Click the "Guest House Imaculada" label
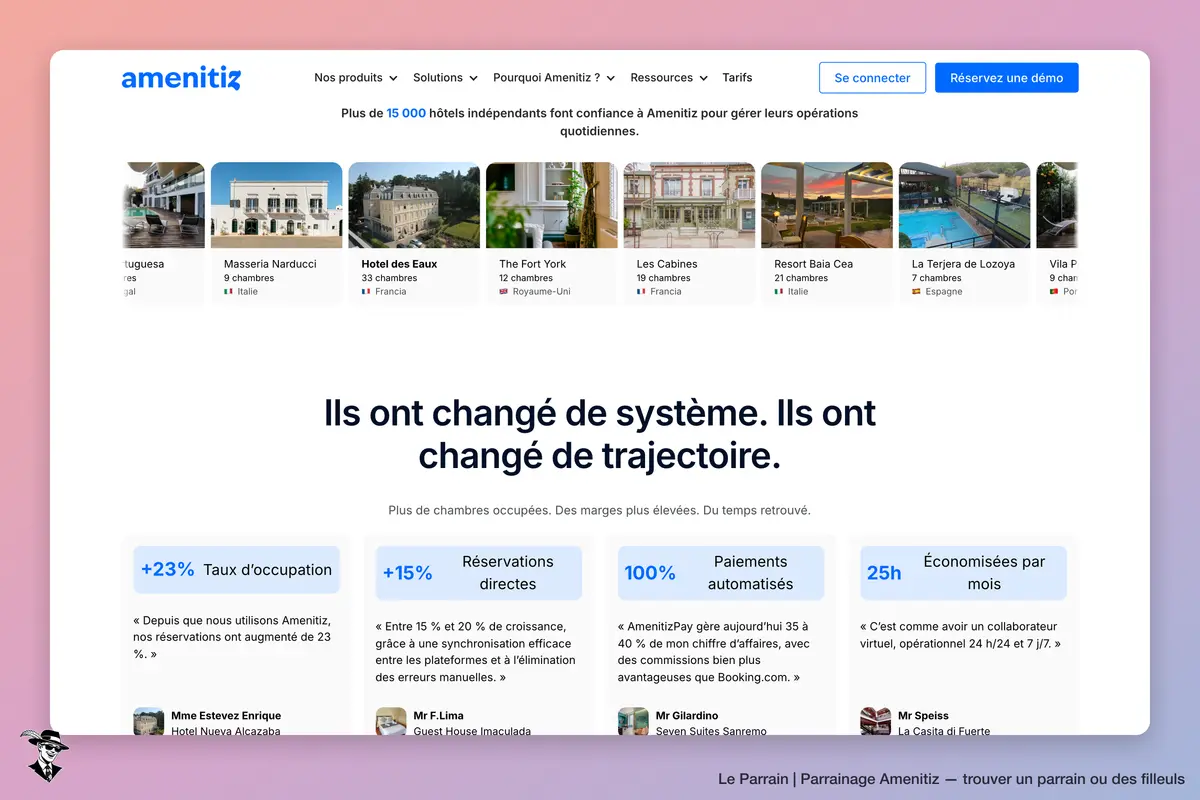Screen dimensions: 1200x800 [472, 731]
